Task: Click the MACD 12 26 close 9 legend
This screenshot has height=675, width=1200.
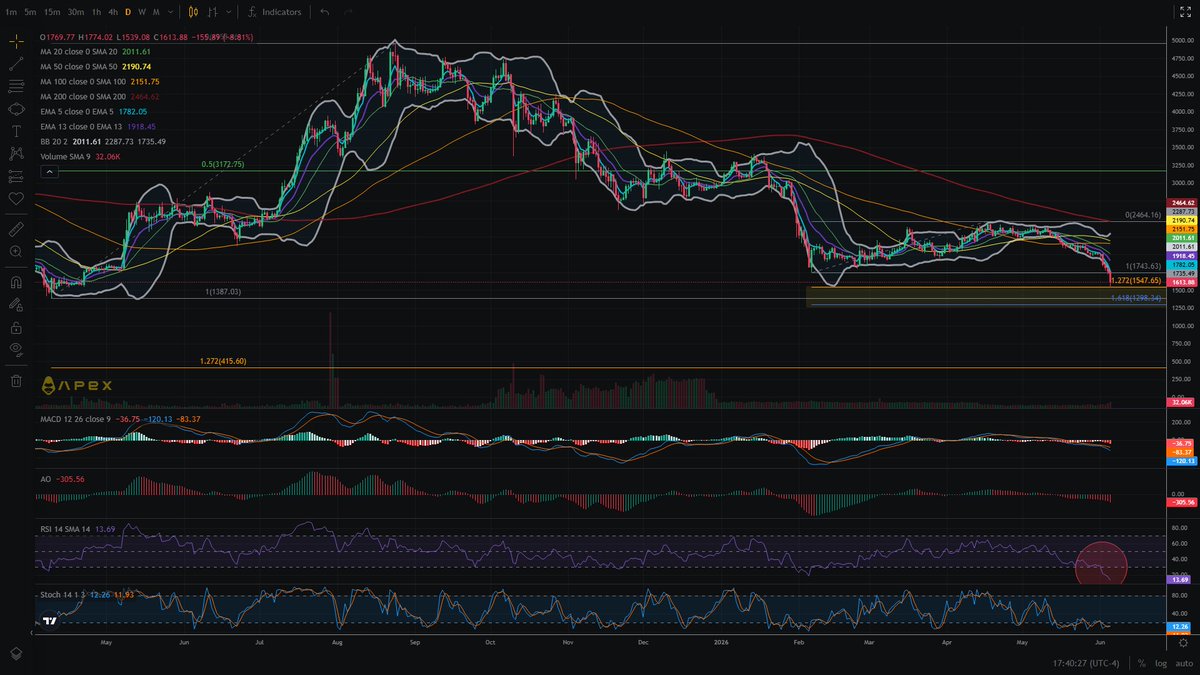Action: (x=120, y=418)
